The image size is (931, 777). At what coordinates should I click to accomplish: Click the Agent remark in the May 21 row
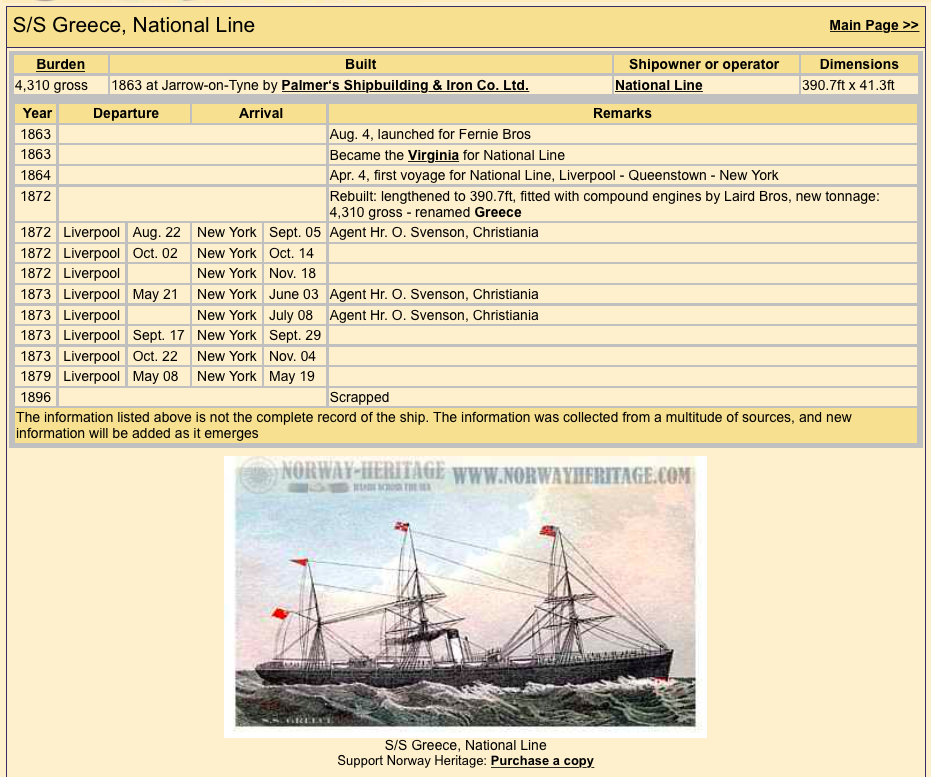(434, 294)
